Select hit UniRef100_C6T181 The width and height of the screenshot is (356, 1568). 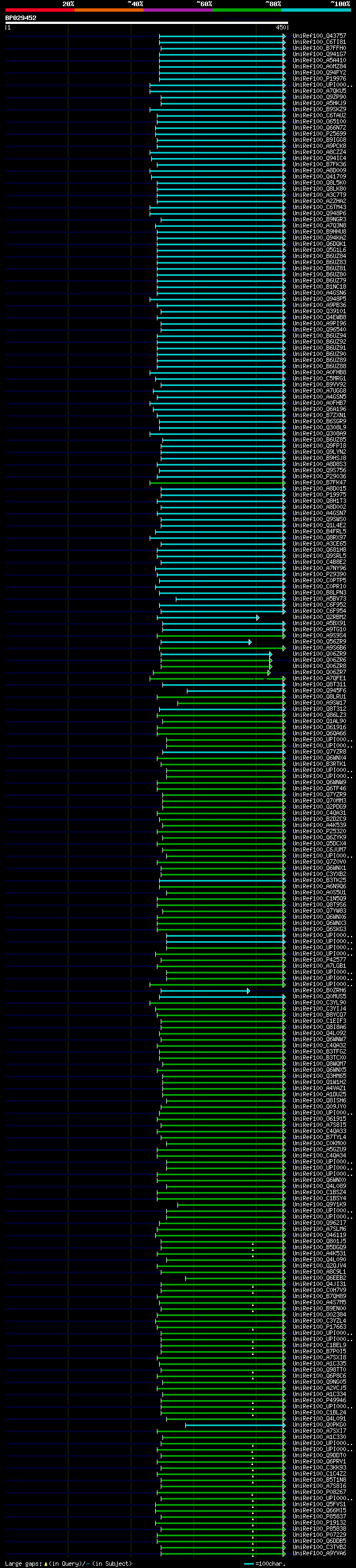click(319, 42)
